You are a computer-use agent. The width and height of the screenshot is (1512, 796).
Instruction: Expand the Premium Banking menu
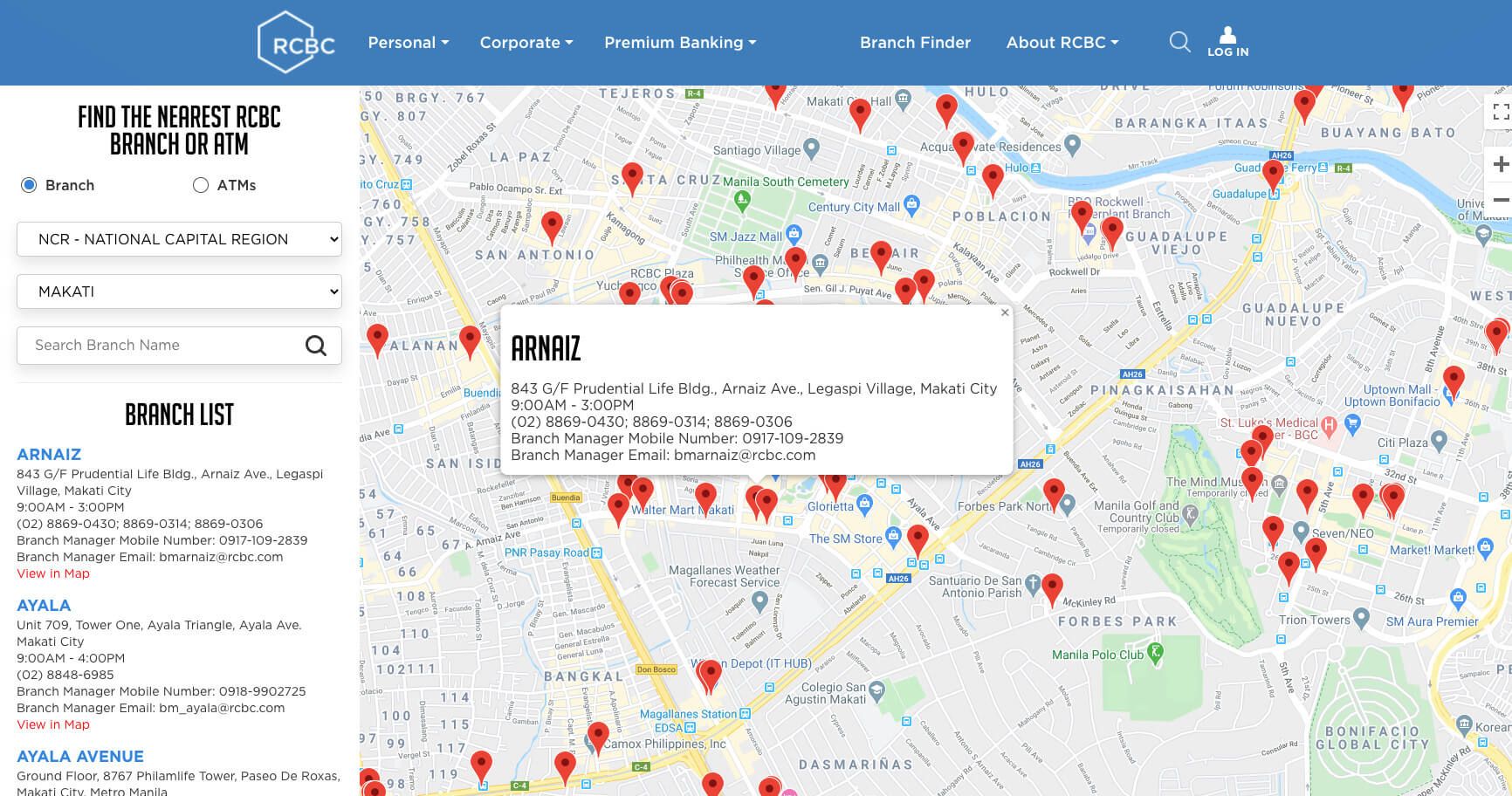[x=680, y=42]
